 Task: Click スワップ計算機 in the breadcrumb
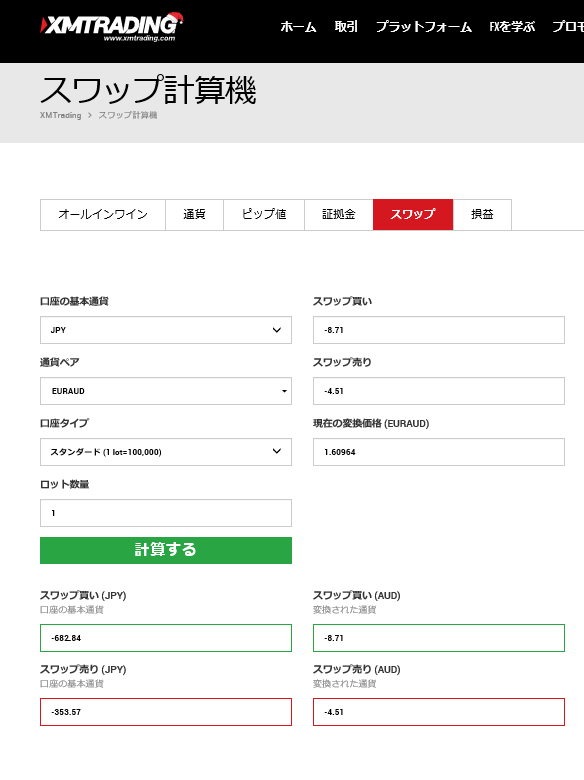(x=127, y=115)
